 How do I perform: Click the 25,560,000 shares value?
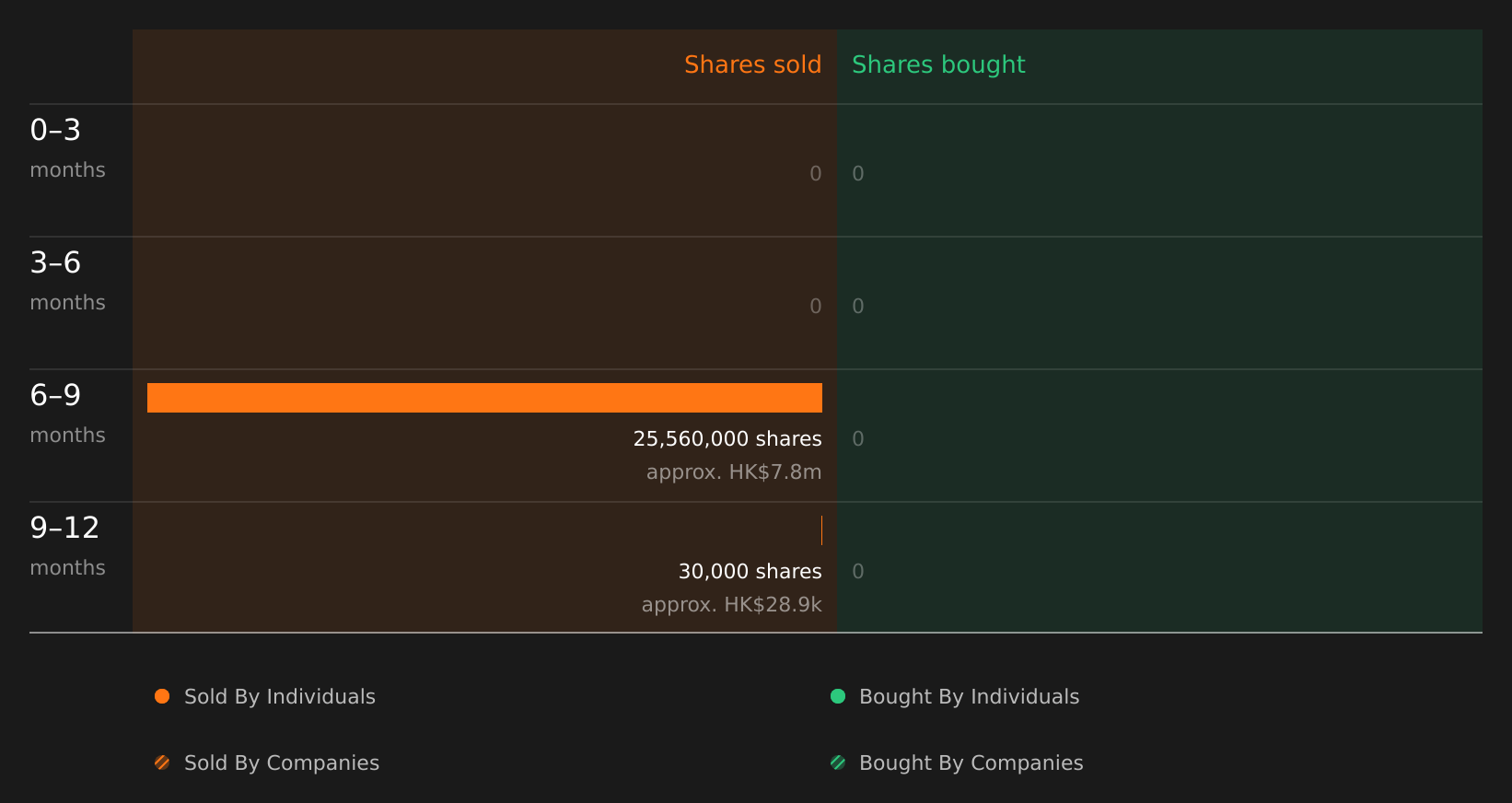coord(727,439)
